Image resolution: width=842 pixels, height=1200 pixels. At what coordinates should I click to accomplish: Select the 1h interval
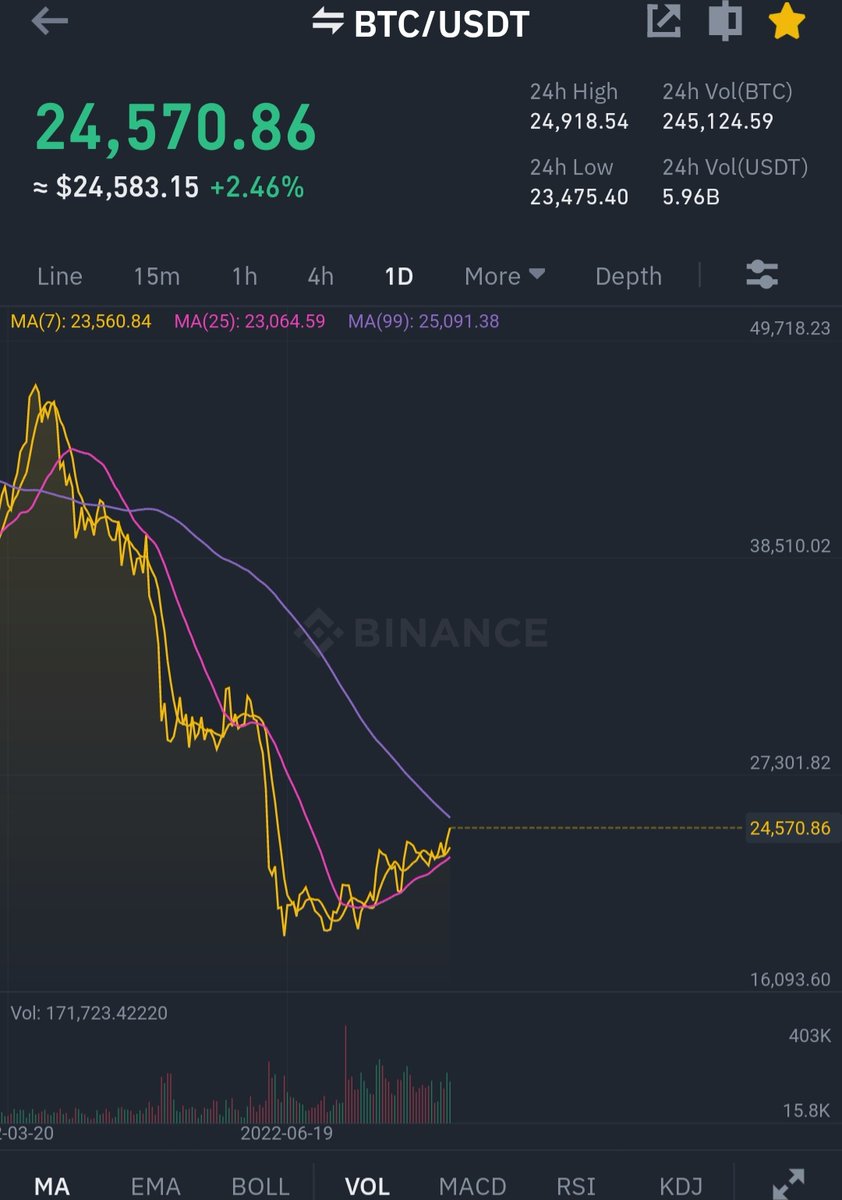(244, 276)
